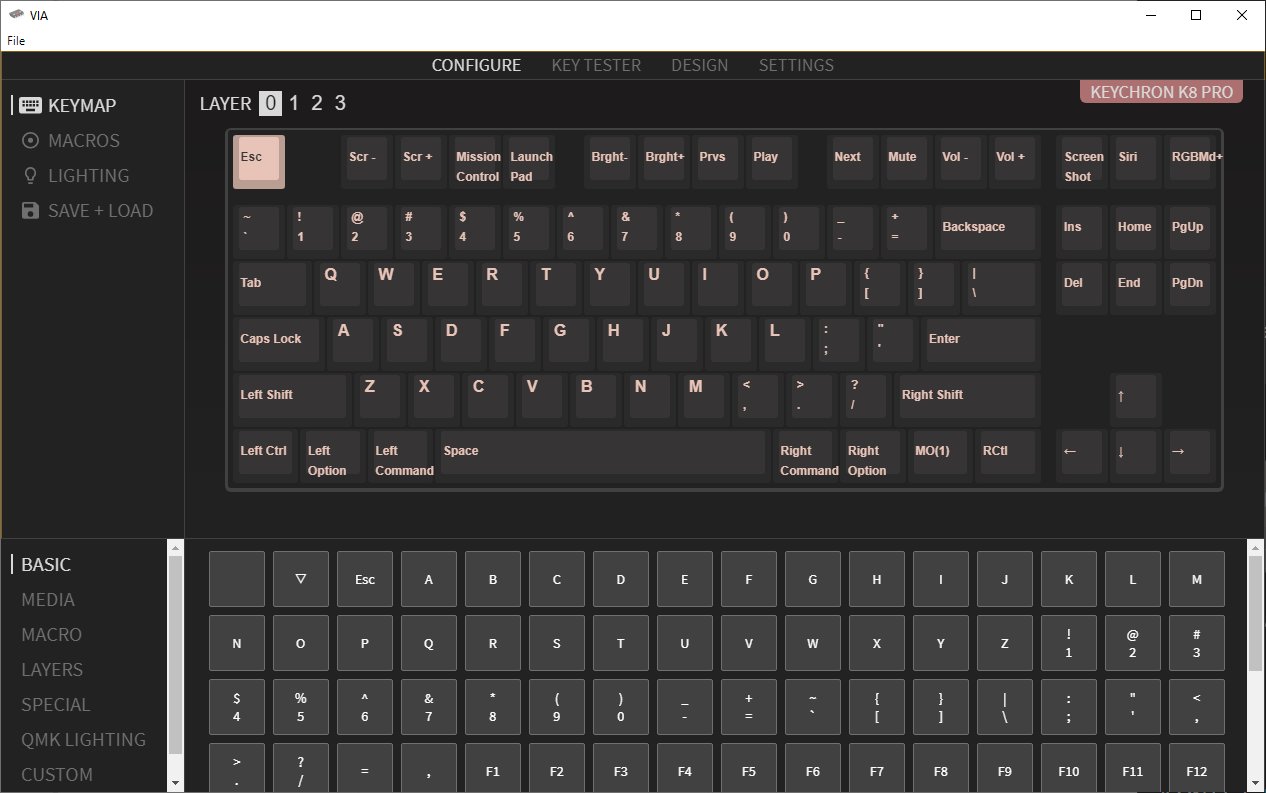Select the Esc key on the keymap
This screenshot has height=793, width=1266.
coord(258,160)
